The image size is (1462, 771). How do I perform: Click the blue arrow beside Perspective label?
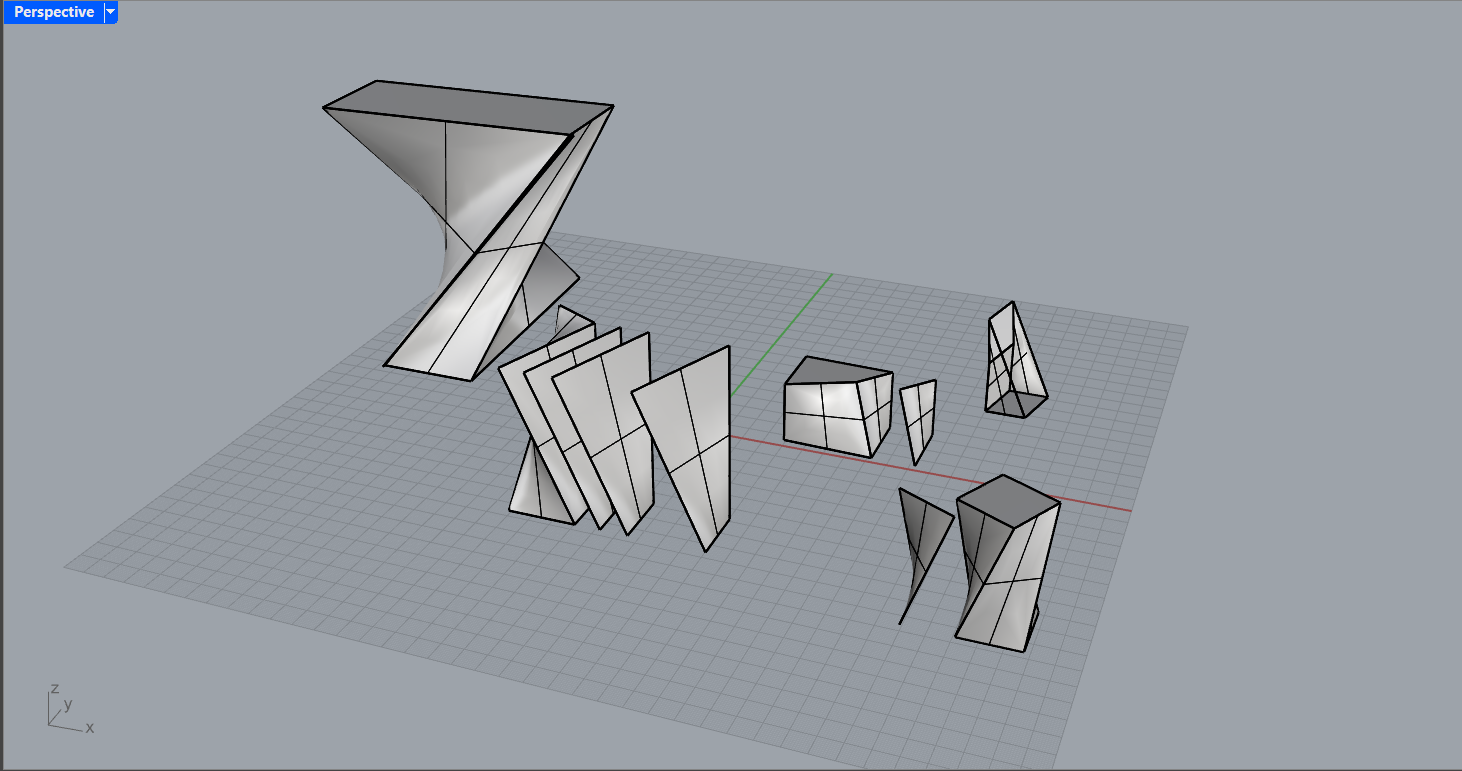110,12
